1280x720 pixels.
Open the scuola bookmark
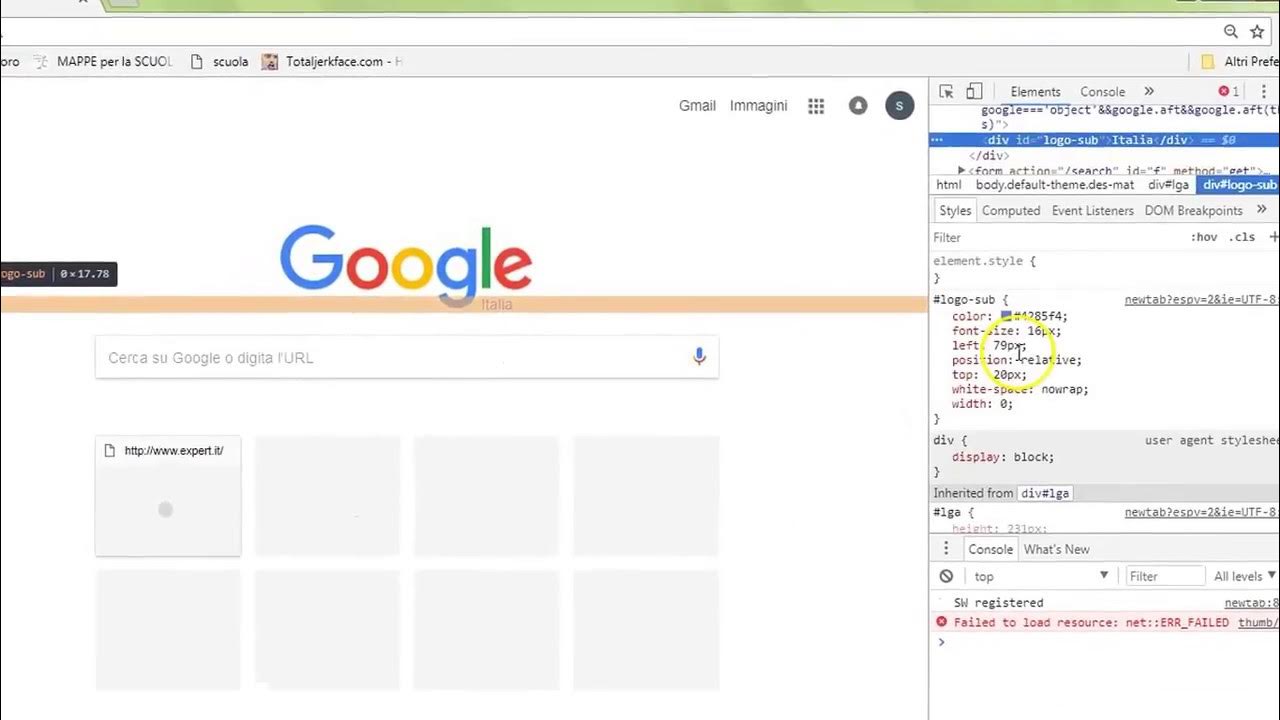[x=218, y=61]
